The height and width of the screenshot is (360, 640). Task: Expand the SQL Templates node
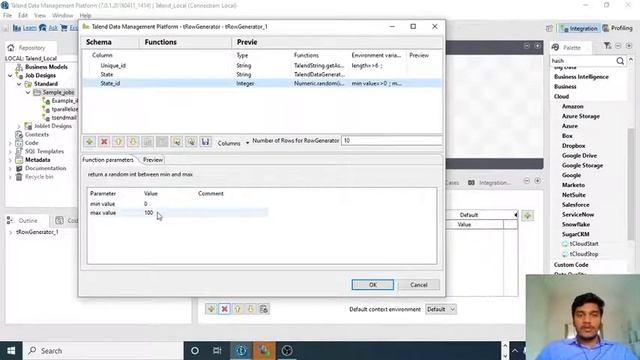(x=10, y=151)
